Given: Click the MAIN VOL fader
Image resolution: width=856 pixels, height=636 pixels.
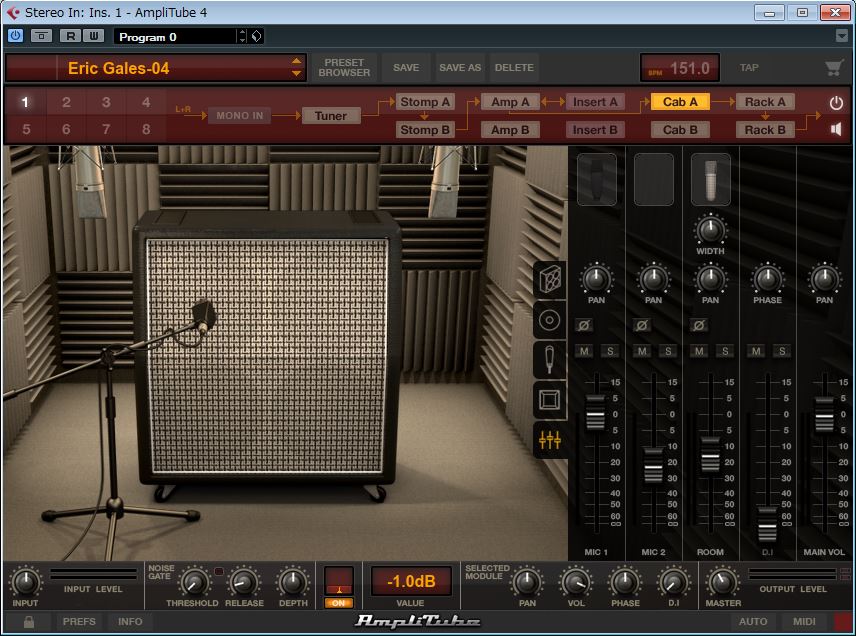Looking at the screenshot, I should tap(824, 412).
